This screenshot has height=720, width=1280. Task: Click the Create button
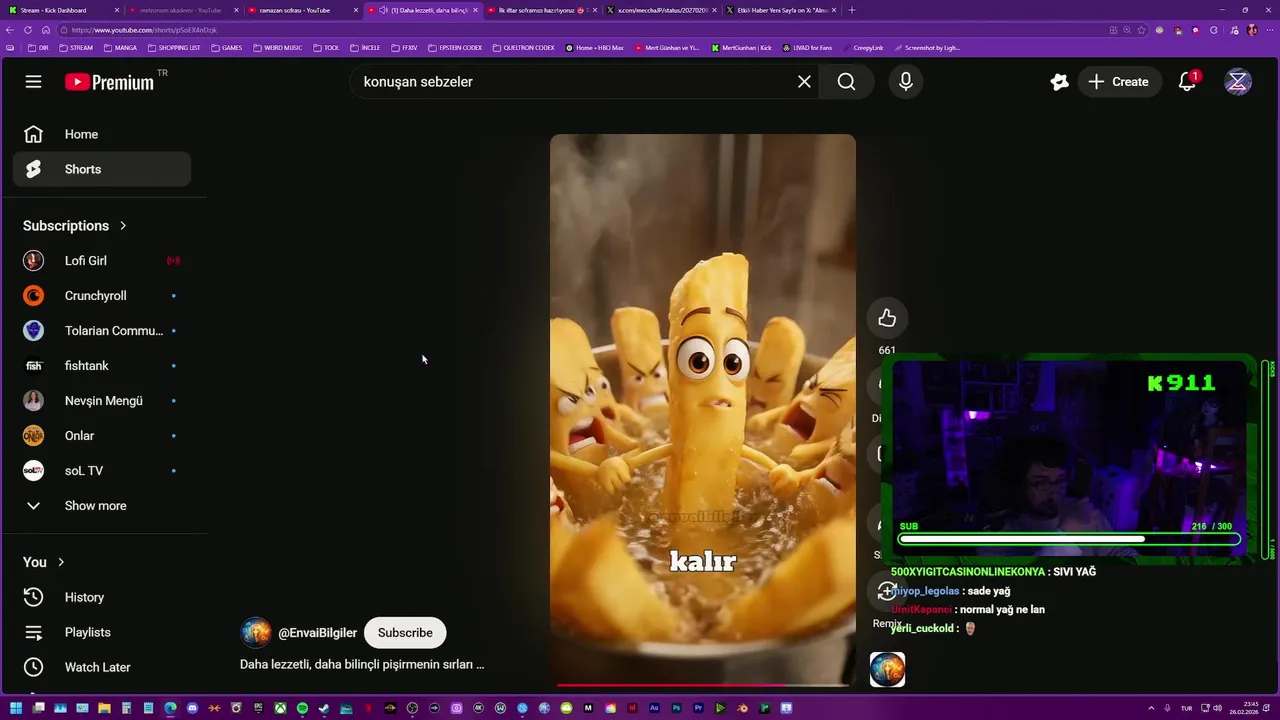point(1119,82)
